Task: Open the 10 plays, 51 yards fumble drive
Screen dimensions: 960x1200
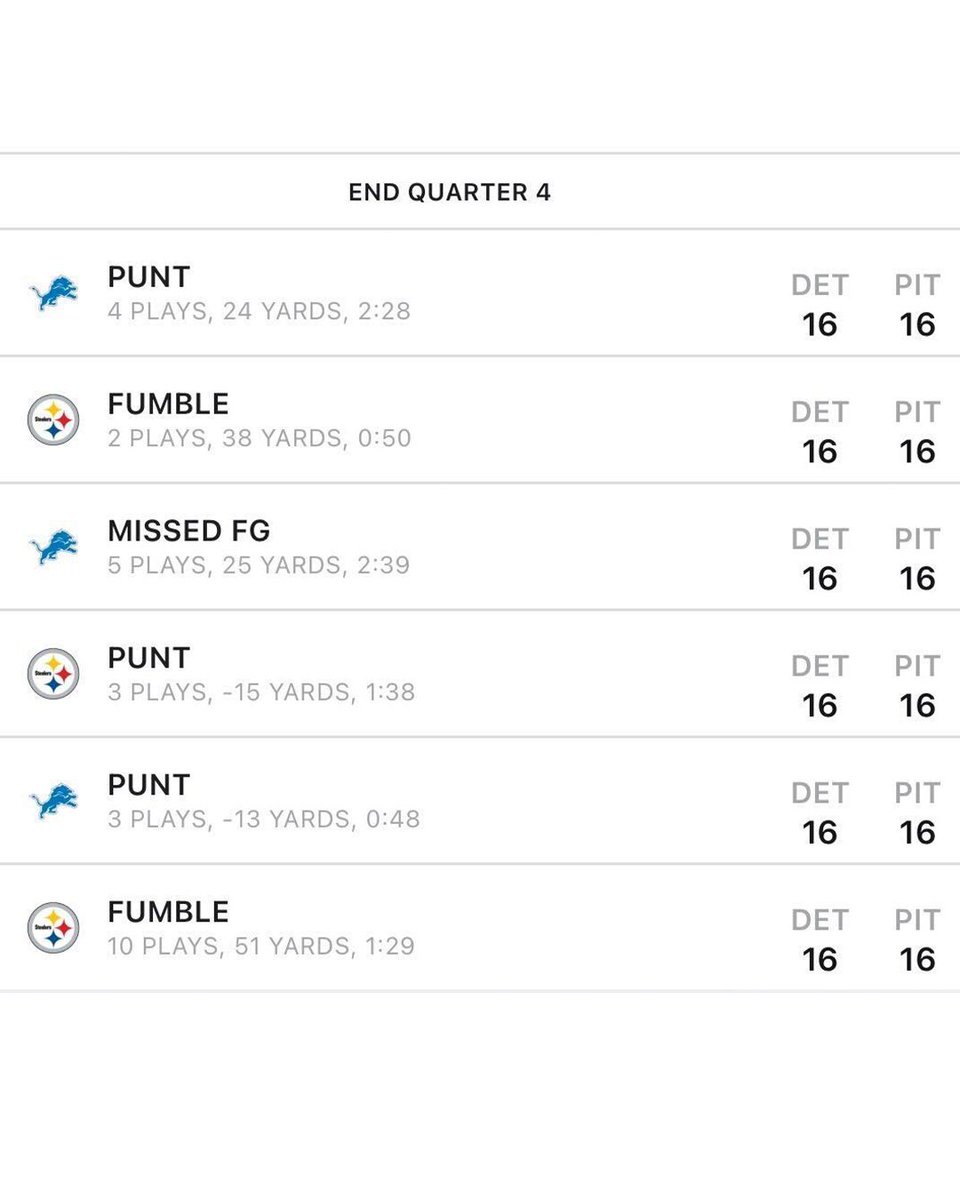Action: (x=480, y=928)
